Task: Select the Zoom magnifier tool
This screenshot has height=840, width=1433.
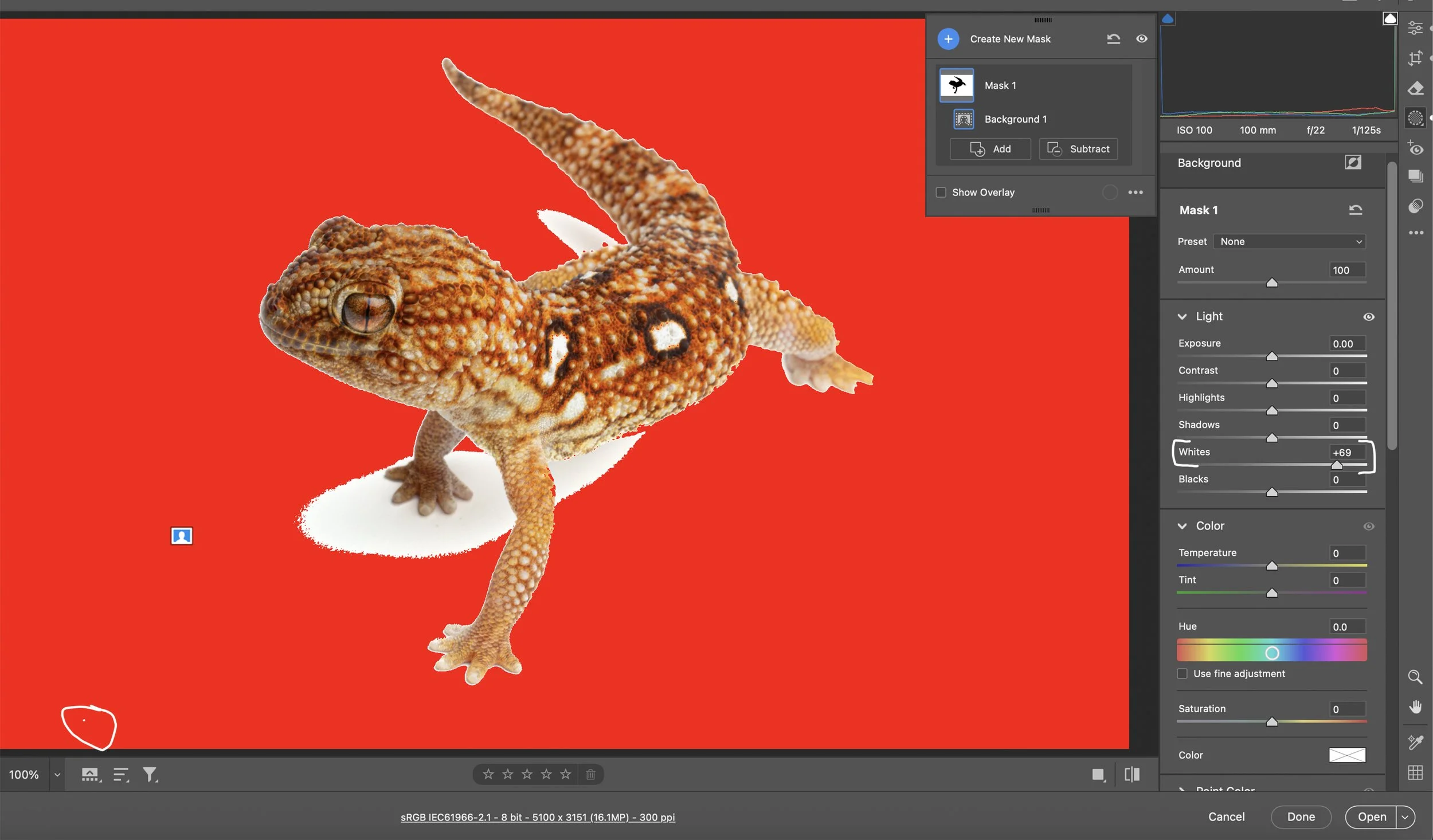Action: click(1415, 677)
